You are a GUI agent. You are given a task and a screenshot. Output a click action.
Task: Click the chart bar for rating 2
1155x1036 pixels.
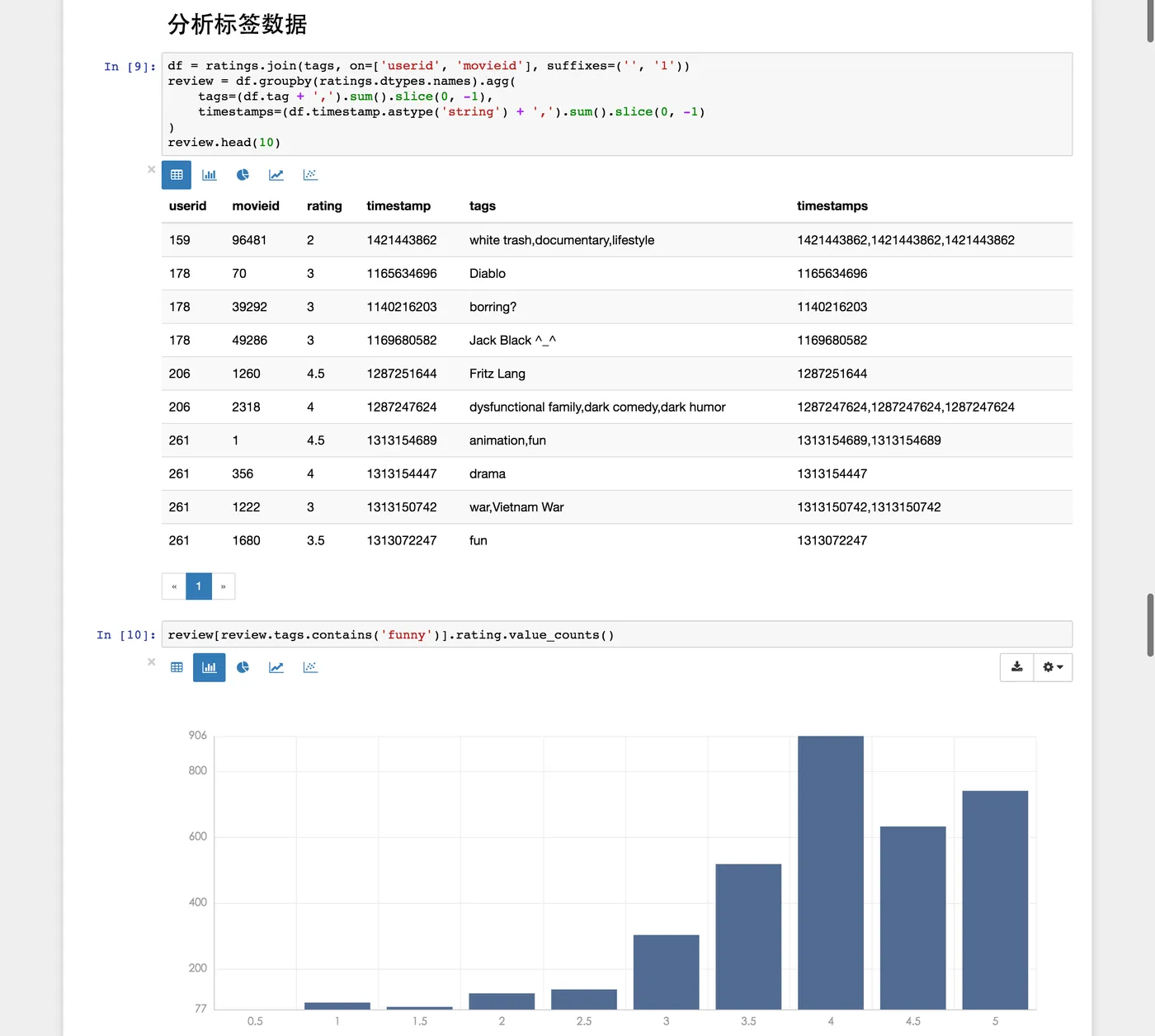(x=502, y=1001)
